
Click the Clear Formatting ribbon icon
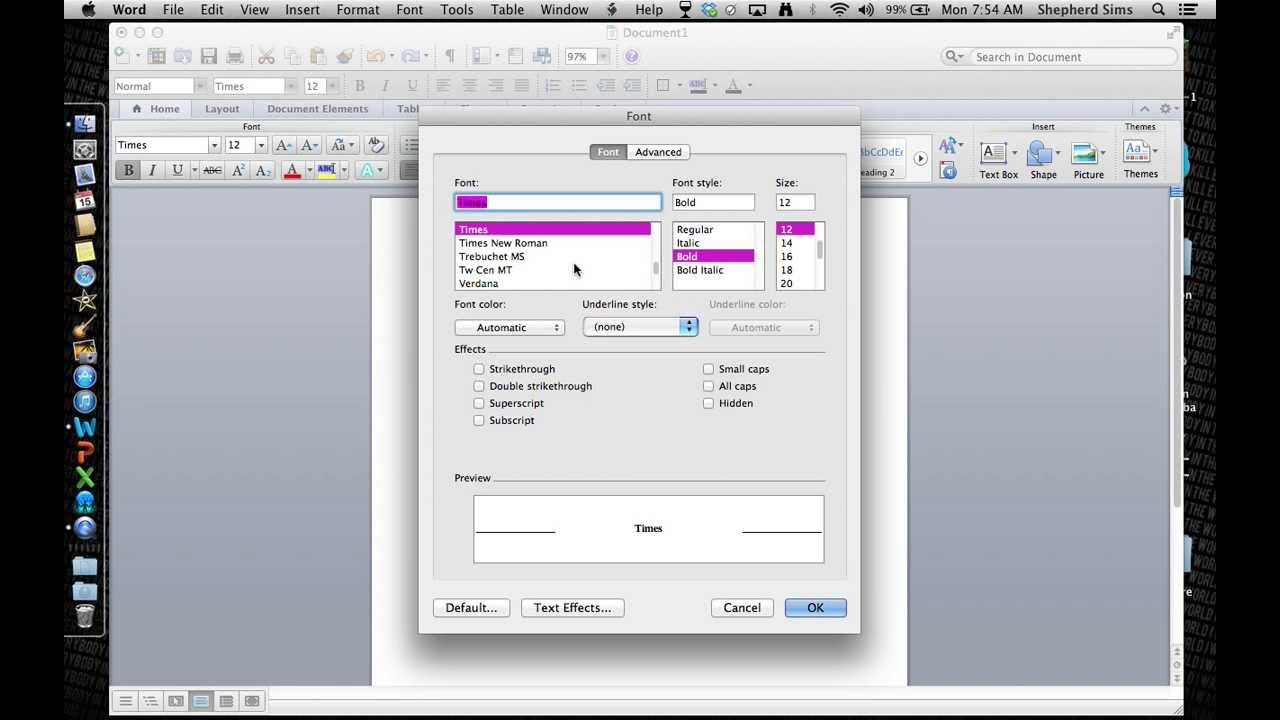pyautogui.click(x=376, y=145)
